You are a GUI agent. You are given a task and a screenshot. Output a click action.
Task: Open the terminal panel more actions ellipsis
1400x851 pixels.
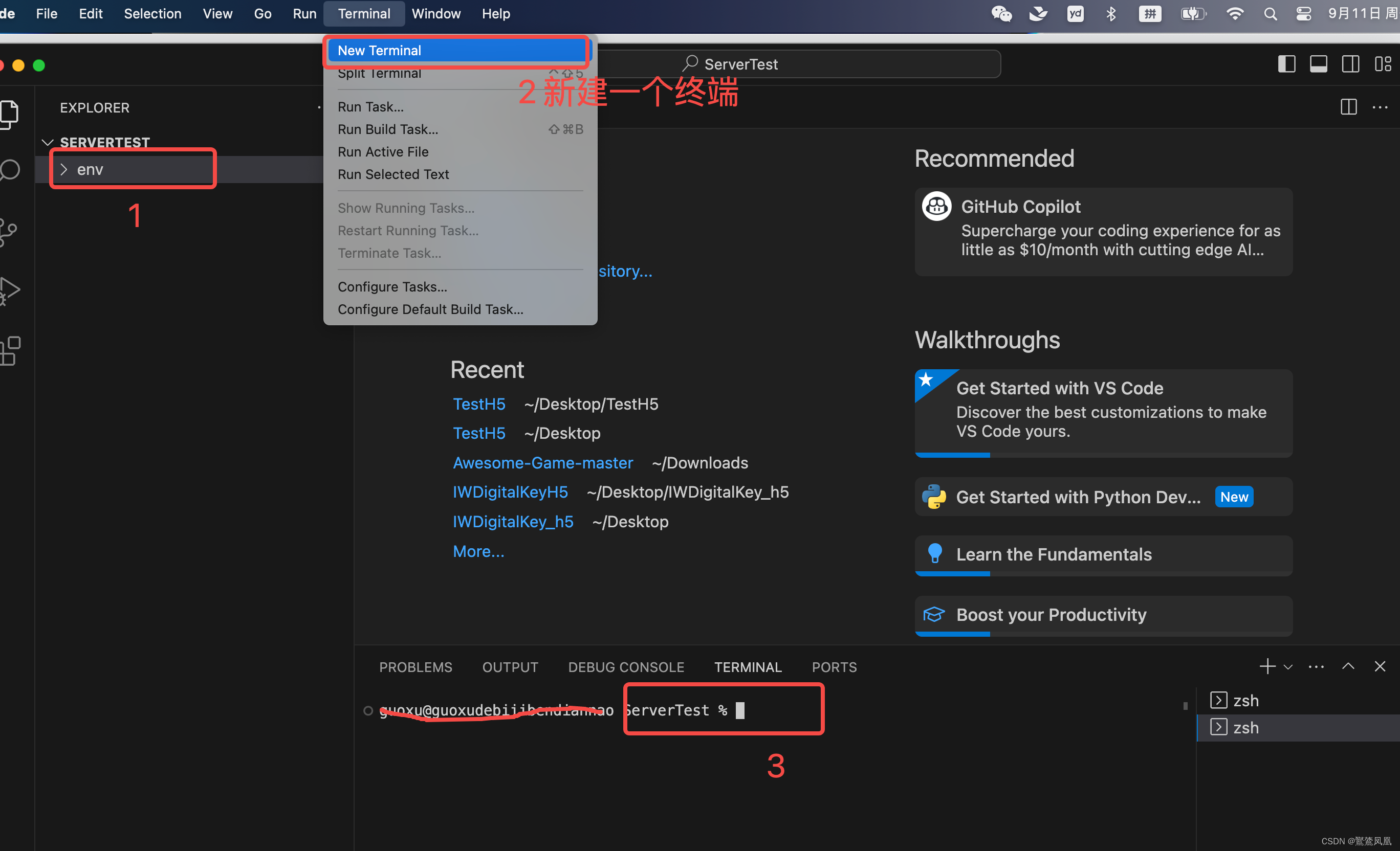point(1316,667)
